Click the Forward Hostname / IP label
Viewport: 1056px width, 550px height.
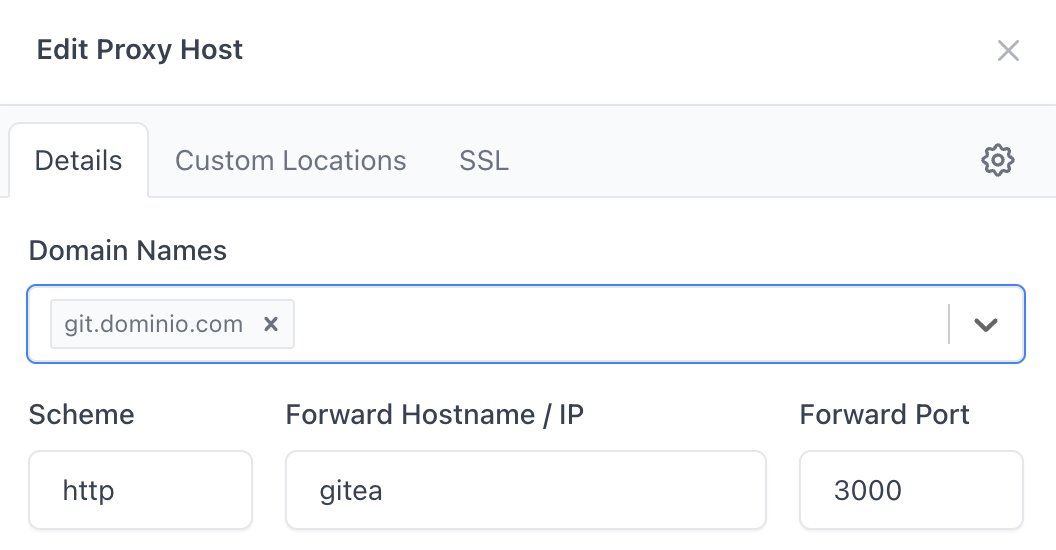[x=435, y=414]
